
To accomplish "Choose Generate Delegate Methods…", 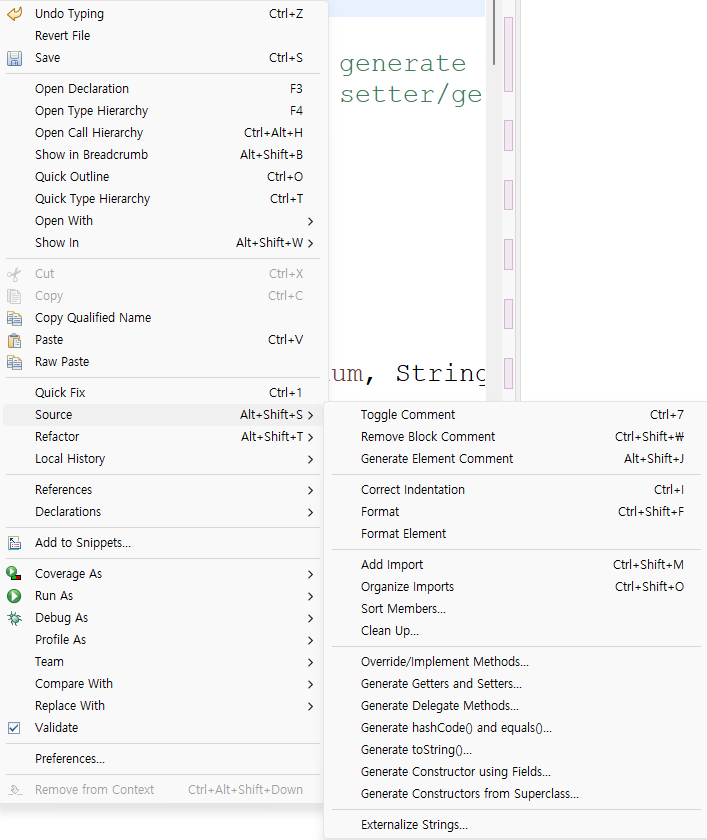I will tap(516, 706).
